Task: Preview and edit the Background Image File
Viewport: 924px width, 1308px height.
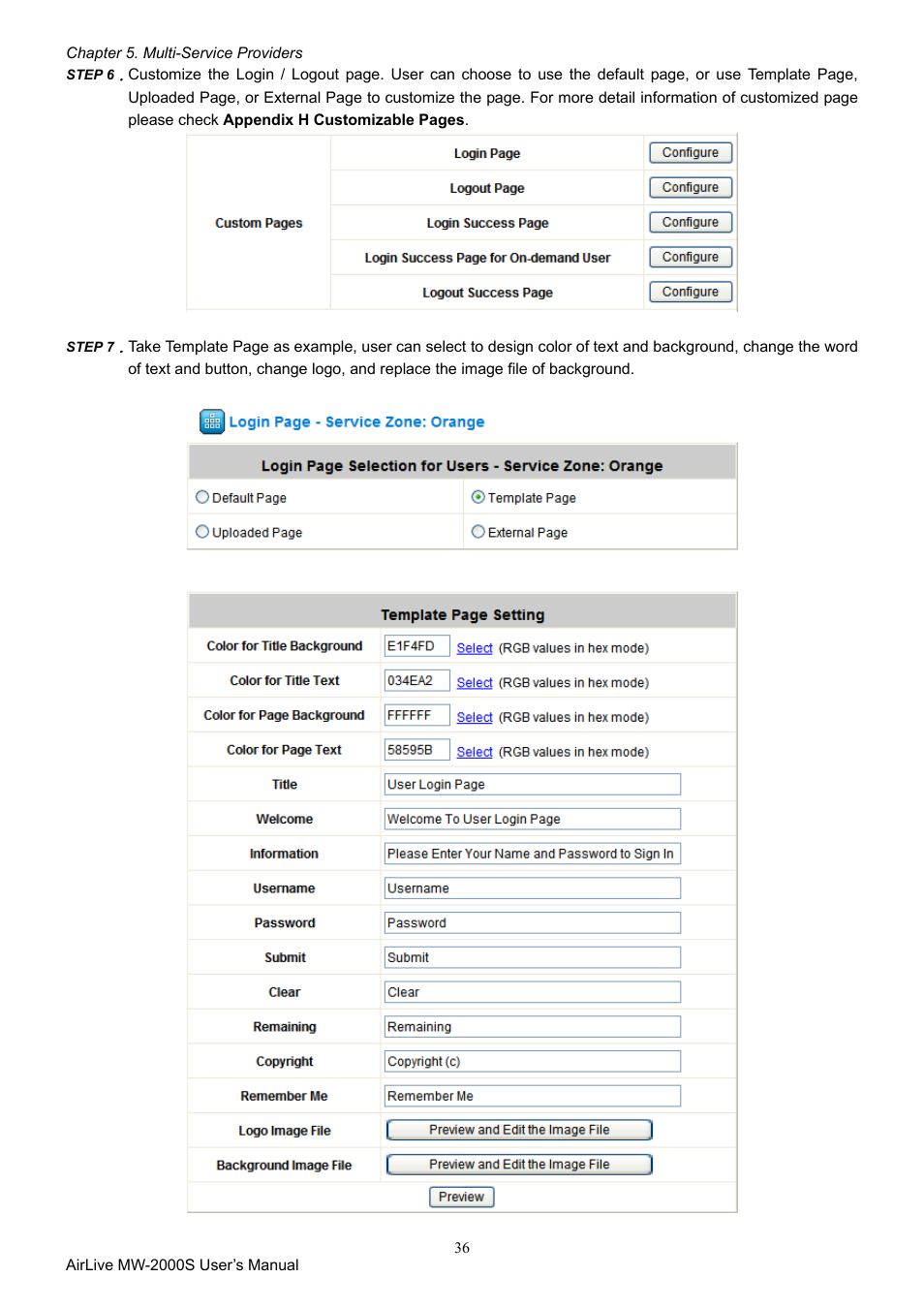Action: 519,1165
